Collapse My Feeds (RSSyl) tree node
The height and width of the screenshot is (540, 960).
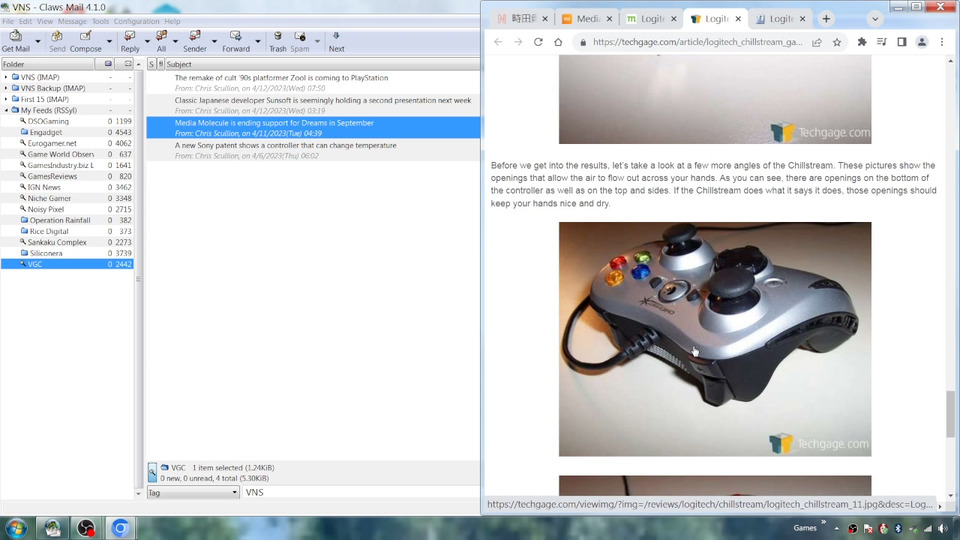tap(7, 110)
